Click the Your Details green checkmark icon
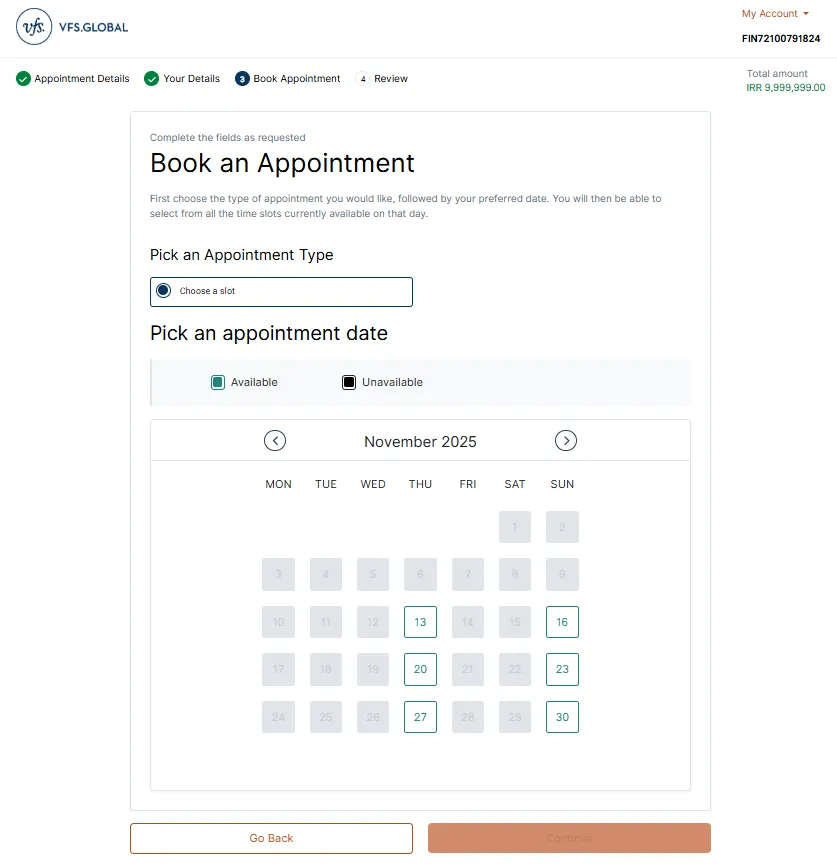The image size is (837, 866). (x=152, y=79)
